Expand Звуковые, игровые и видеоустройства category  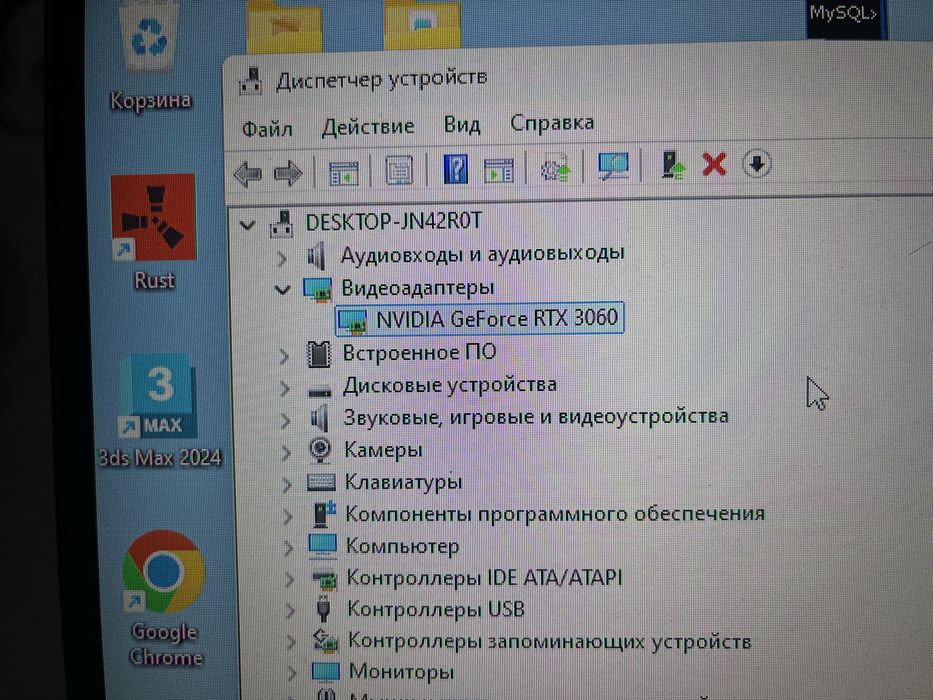[x=286, y=420]
